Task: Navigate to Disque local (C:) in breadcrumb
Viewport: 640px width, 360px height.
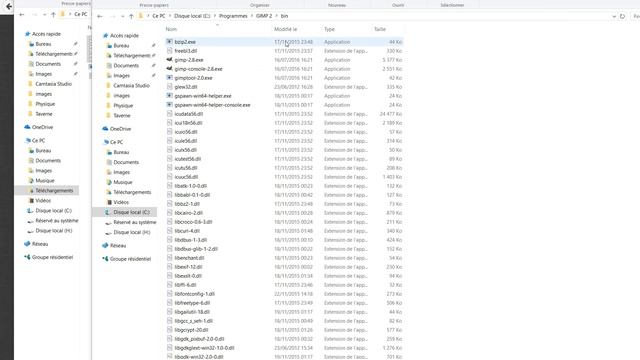Action: pyautogui.click(x=192, y=16)
